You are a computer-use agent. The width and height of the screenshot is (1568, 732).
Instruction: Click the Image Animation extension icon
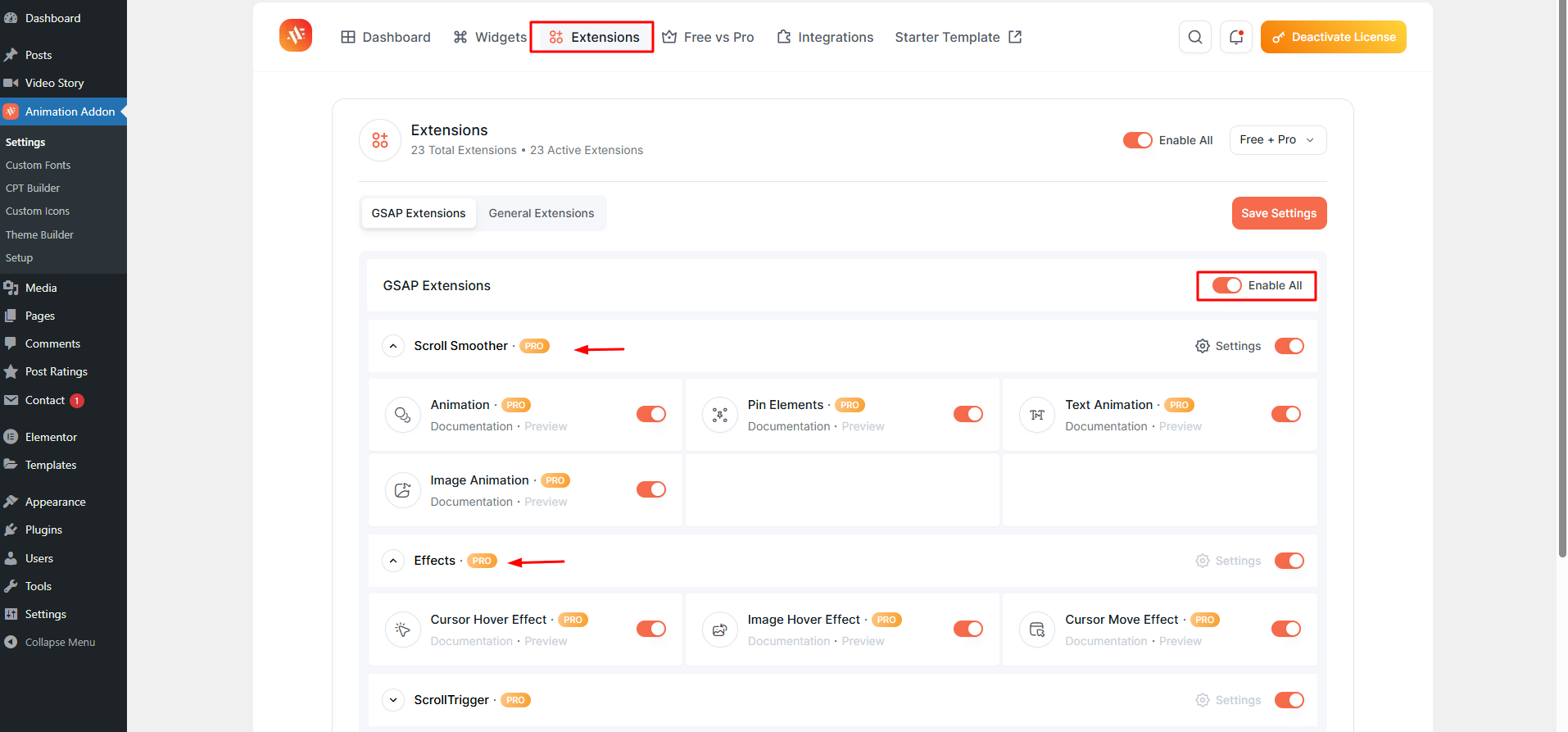pos(403,490)
